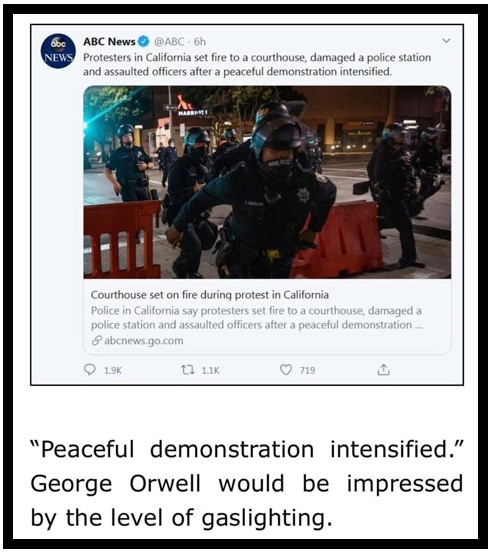Image resolution: width=494 pixels, height=552 pixels.
Task: Click the article description Police in California say
Action: tap(256, 318)
